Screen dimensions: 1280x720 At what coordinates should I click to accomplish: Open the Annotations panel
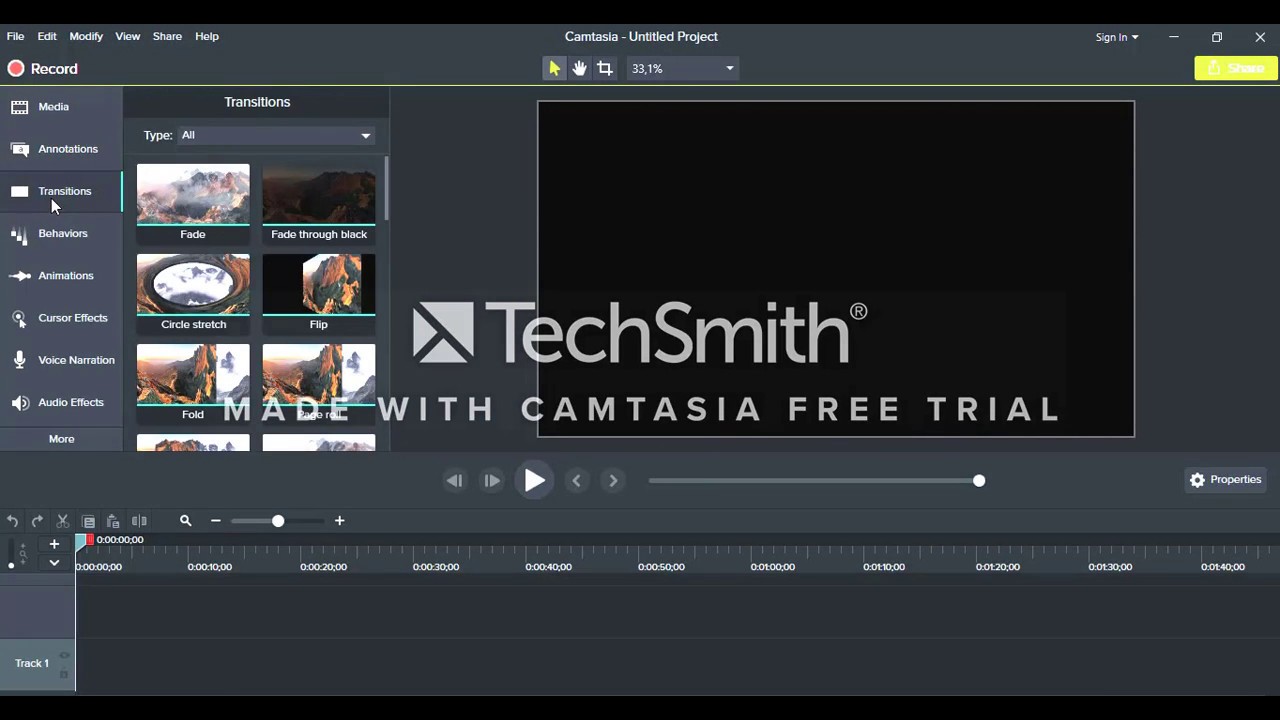(60, 149)
